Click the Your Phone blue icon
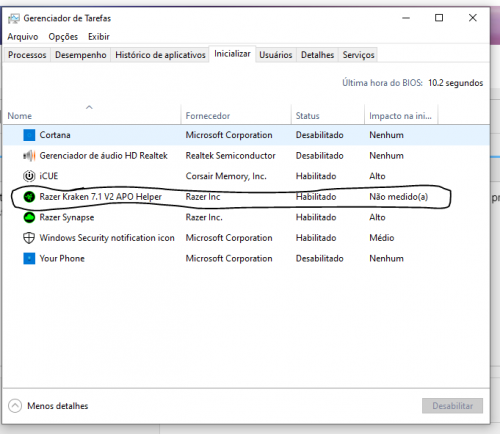Image resolution: width=500 pixels, height=434 pixels. click(29, 258)
